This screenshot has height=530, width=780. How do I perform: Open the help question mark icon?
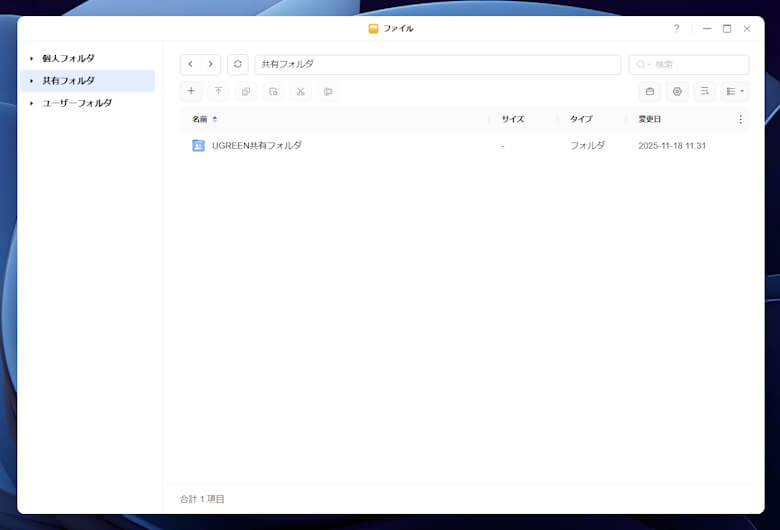pyautogui.click(x=676, y=29)
